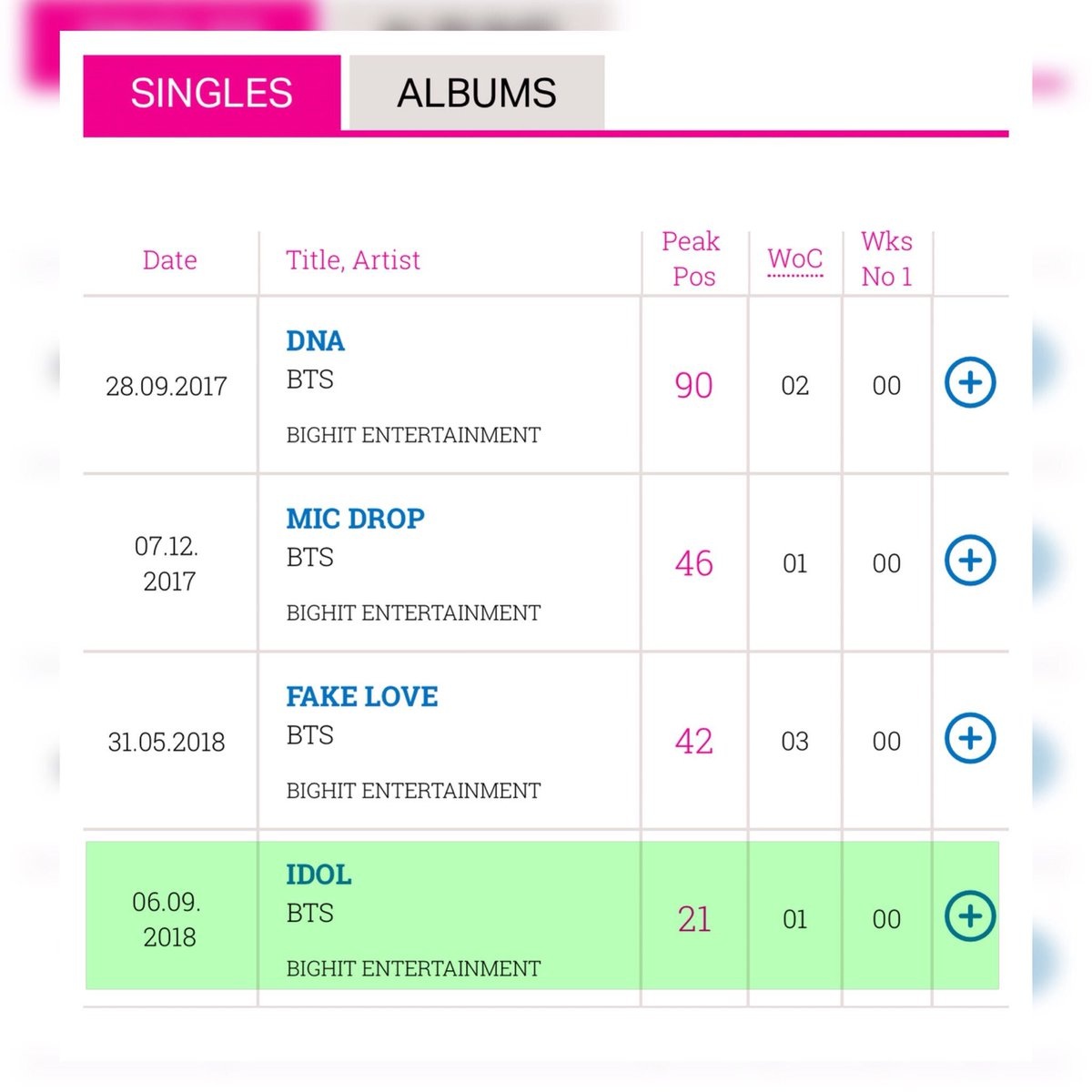Click the WoC column header abbreviation
This screenshot has height=1092, width=1092.
tap(794, 259)
